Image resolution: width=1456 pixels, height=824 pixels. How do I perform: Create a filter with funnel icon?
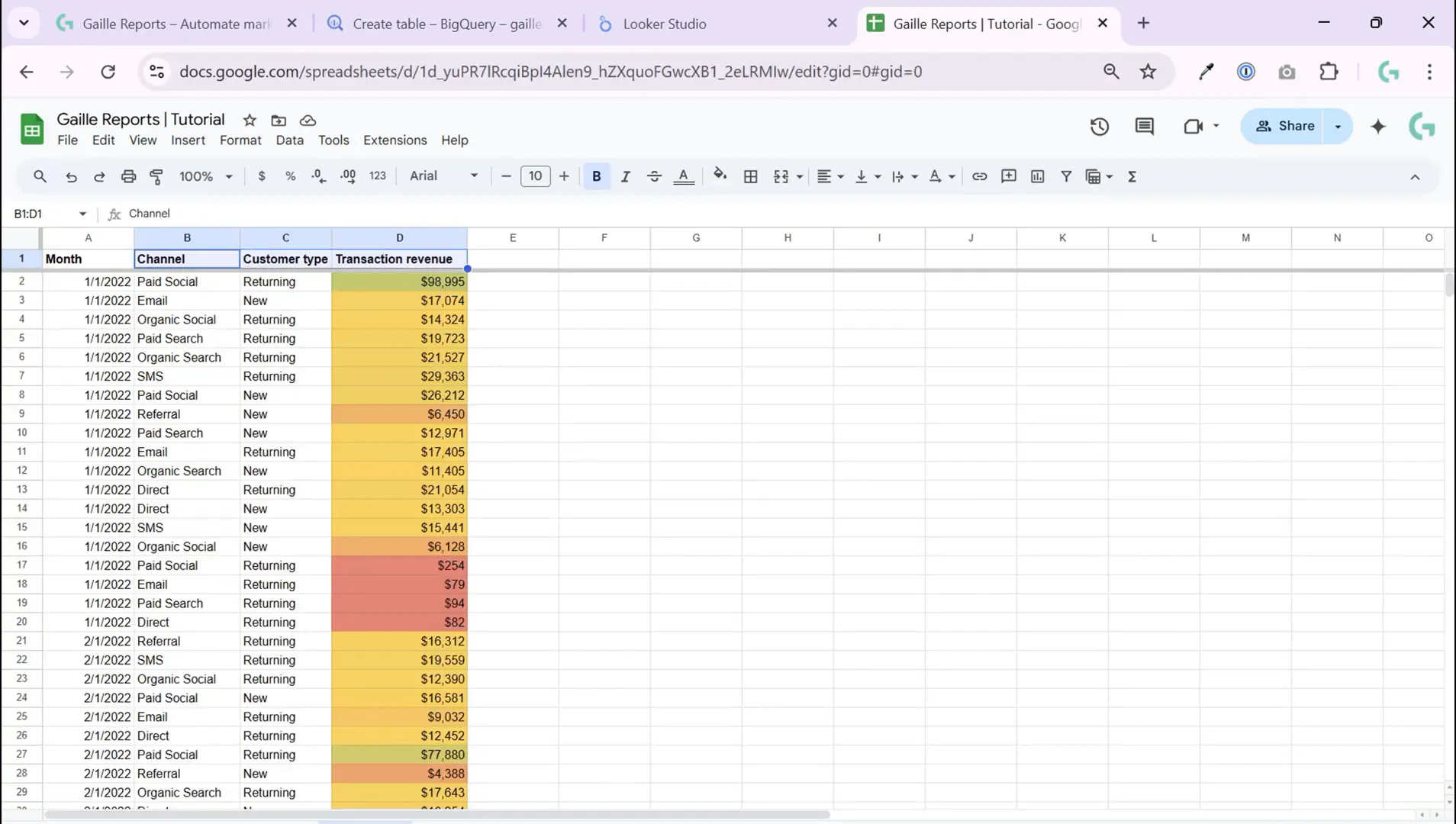pos(1066,176)
